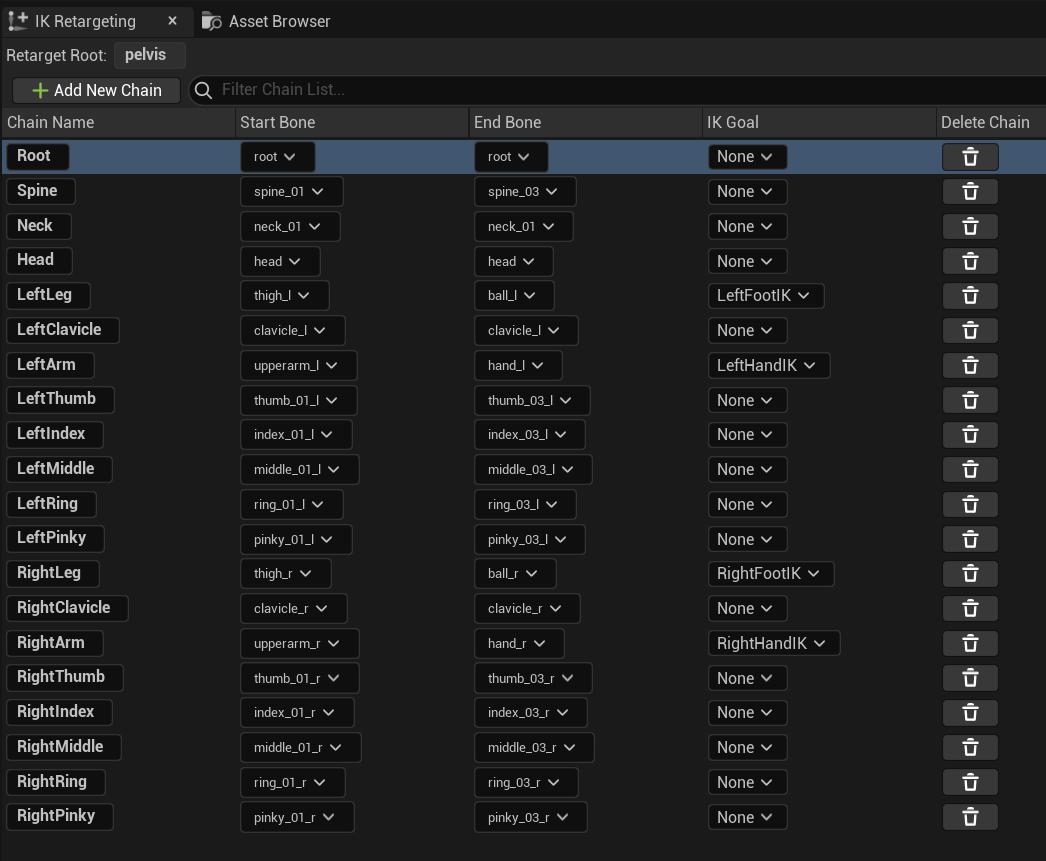Delete the LeftLeg chain

pyautogui.click(x=970, y=295)
